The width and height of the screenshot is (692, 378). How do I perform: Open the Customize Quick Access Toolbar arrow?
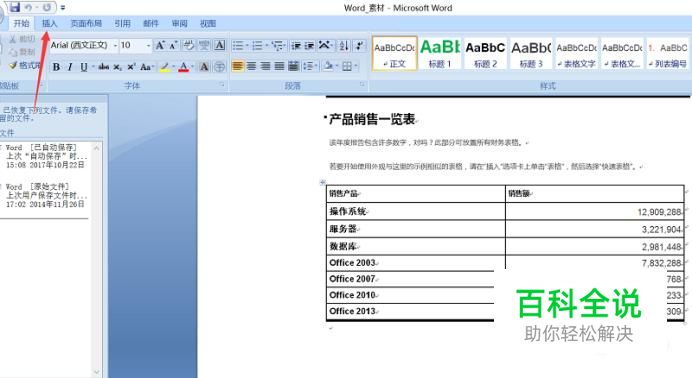pos(63,8)
